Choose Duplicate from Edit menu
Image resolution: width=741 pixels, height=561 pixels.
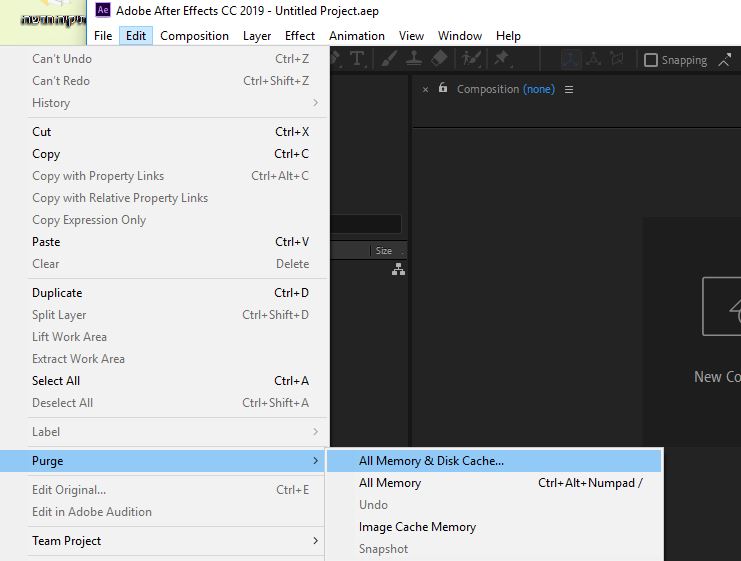pyautogui.click(x=164, y=293)
